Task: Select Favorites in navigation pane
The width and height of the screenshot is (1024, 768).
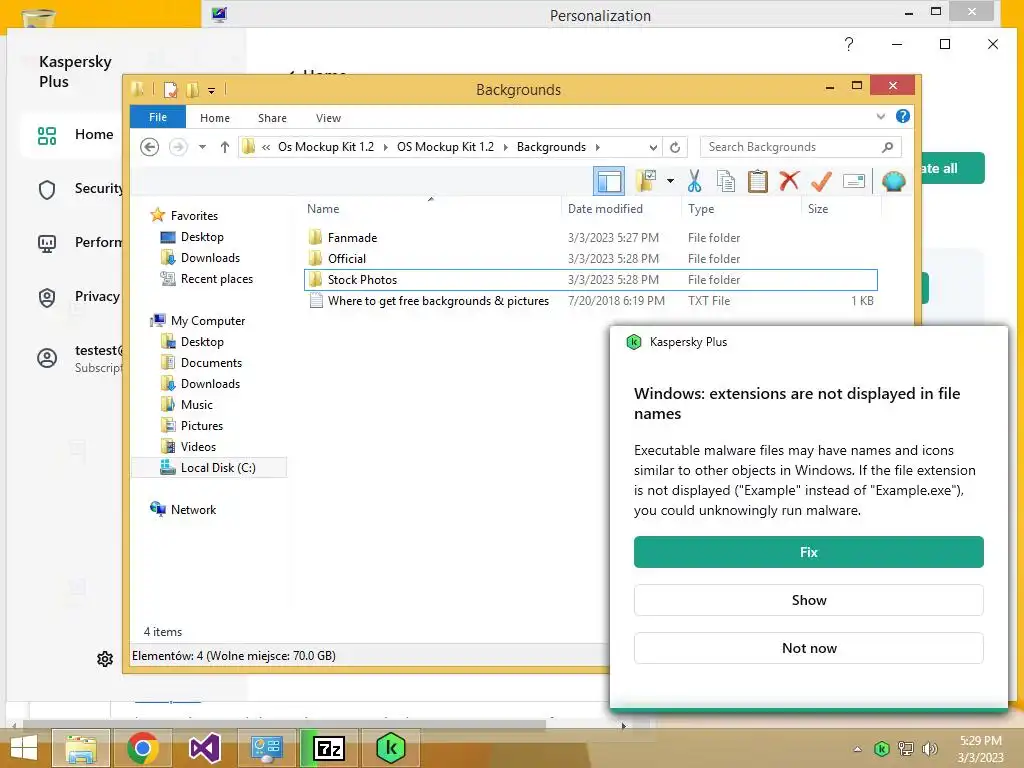Action: click(x=194, y=216)
